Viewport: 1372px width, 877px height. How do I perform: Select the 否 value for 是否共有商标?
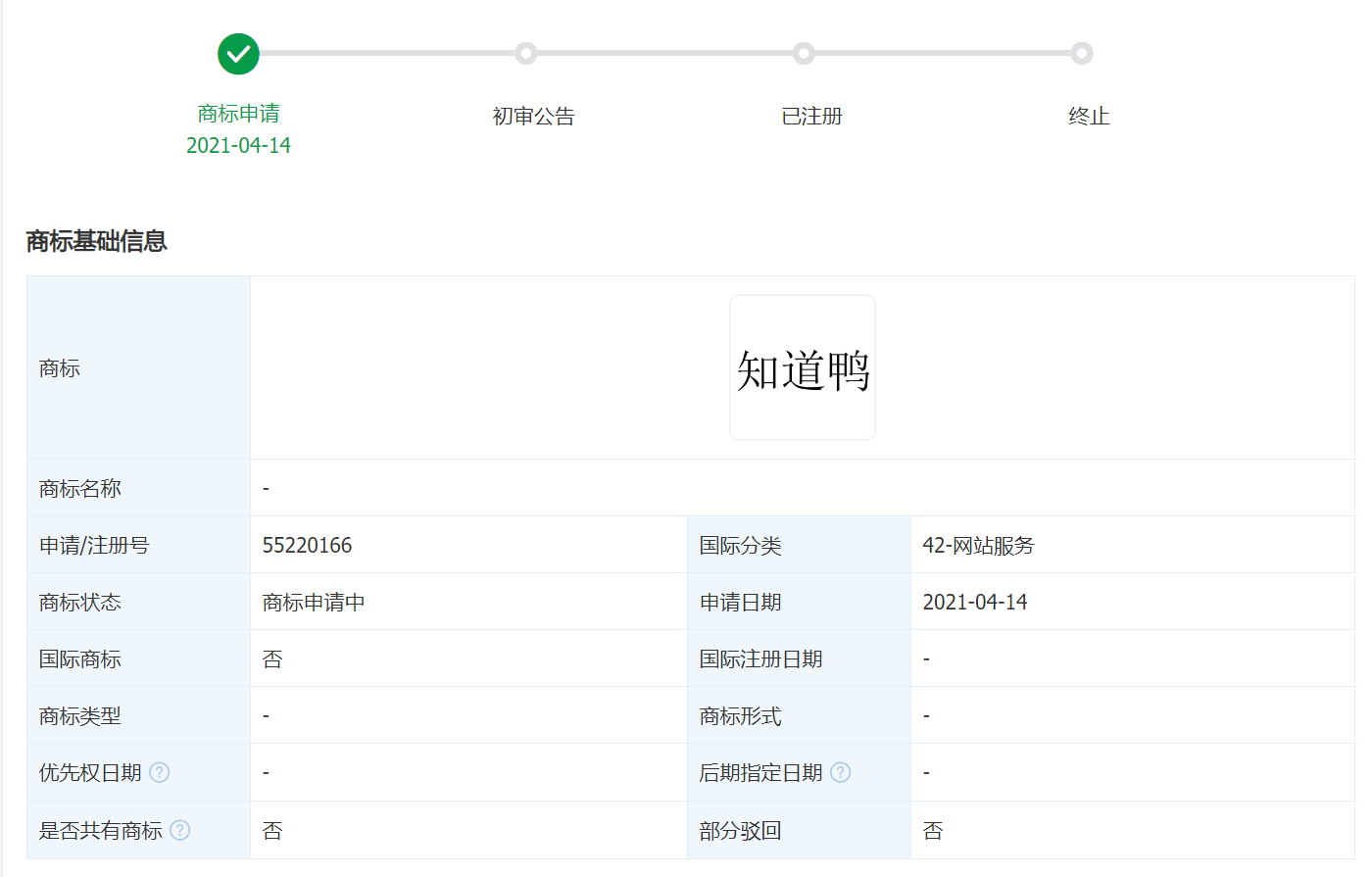pyautogui.click(x=272, y=830)
